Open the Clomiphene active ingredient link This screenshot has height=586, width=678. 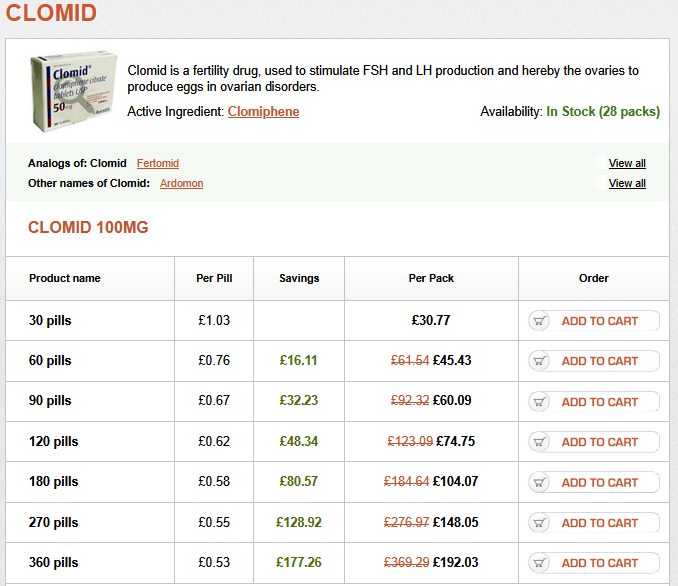pos(263,112)
